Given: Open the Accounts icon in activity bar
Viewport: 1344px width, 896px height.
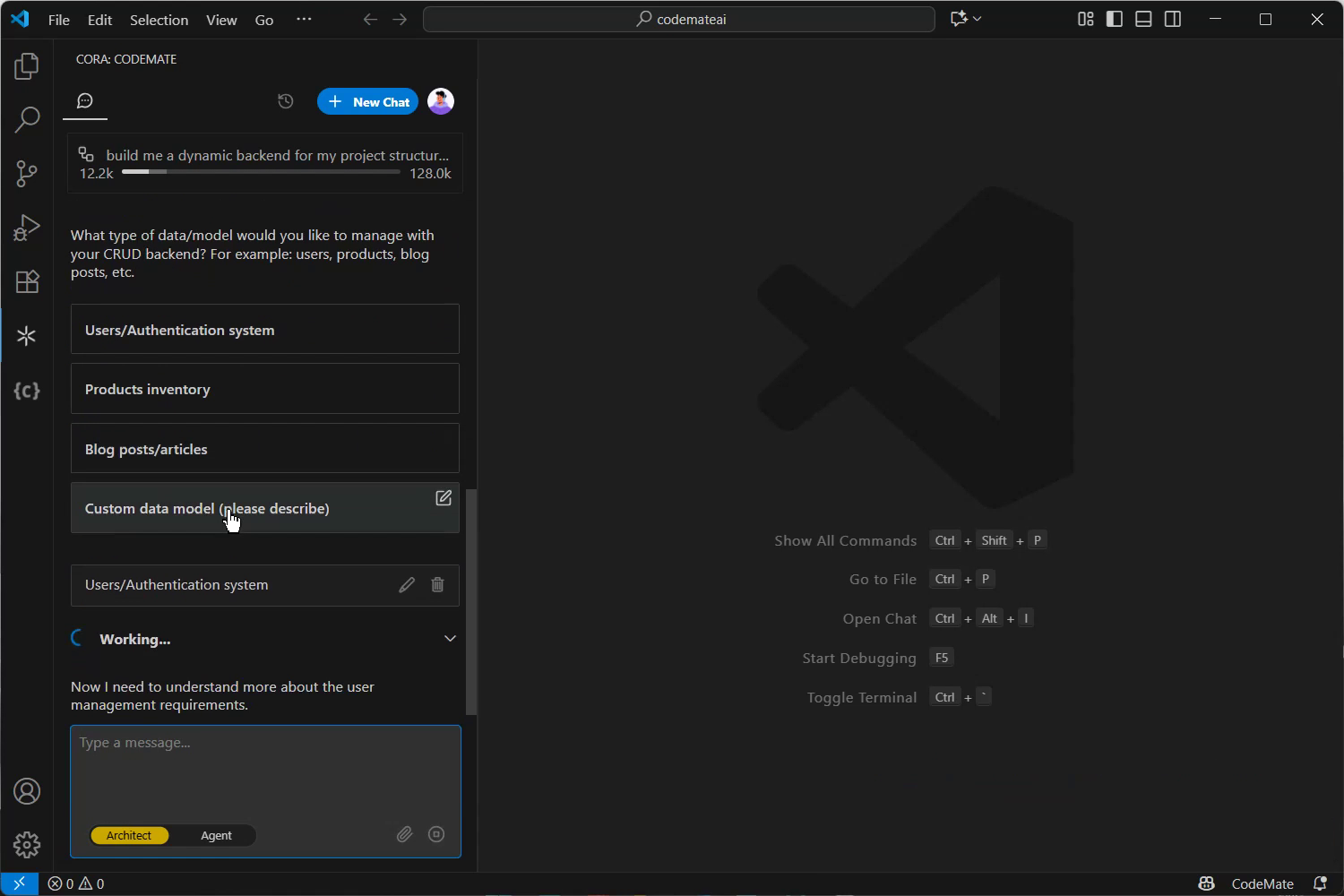Looking at the screenshot, I should (27, 791).
